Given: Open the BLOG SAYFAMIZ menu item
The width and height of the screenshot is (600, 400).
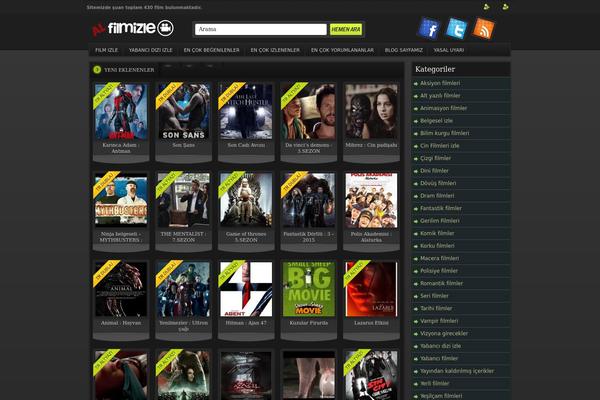Looking at the screenshot, I should click(404, 50).
